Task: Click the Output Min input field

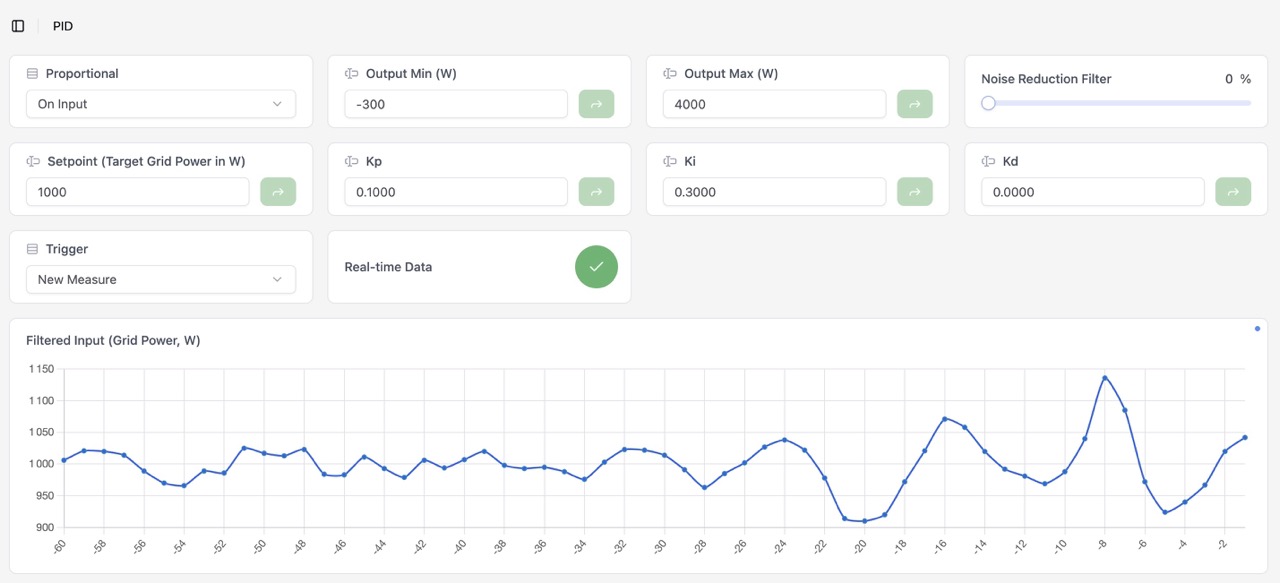Action: click(x=455, y=104)
